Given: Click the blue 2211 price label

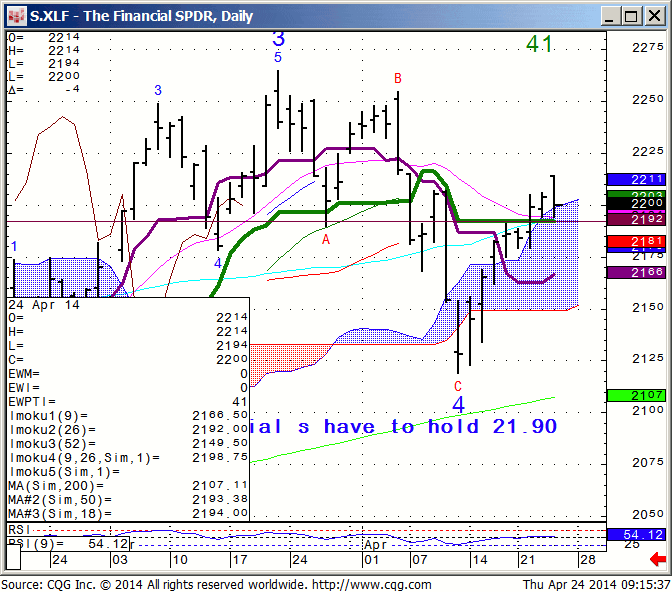Looking at the screenshot, I should [636, 179].
